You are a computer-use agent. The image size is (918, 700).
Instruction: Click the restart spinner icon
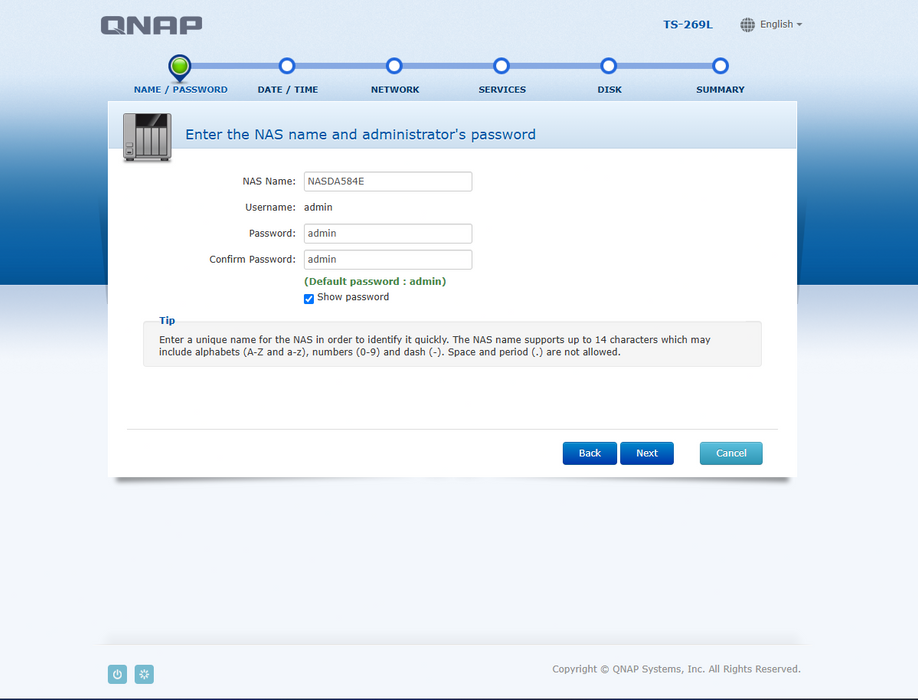pos(144,675)
